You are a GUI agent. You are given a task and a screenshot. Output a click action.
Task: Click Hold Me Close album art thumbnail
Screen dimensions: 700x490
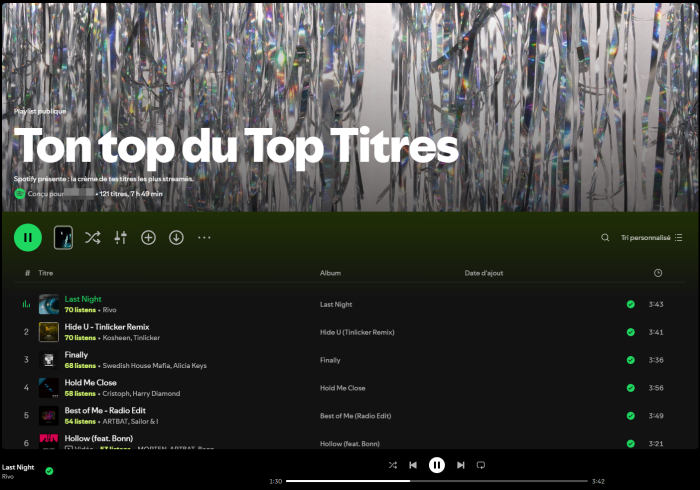[49, 388]
